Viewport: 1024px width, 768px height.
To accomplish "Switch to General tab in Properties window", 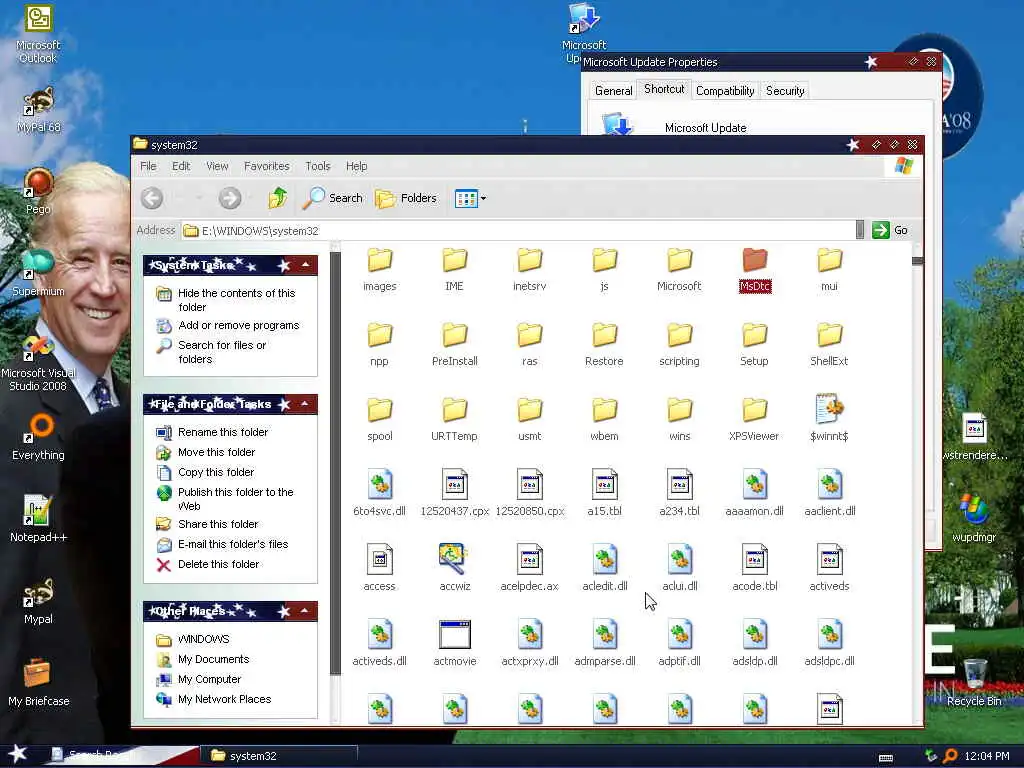I will [x=613, y=91].
